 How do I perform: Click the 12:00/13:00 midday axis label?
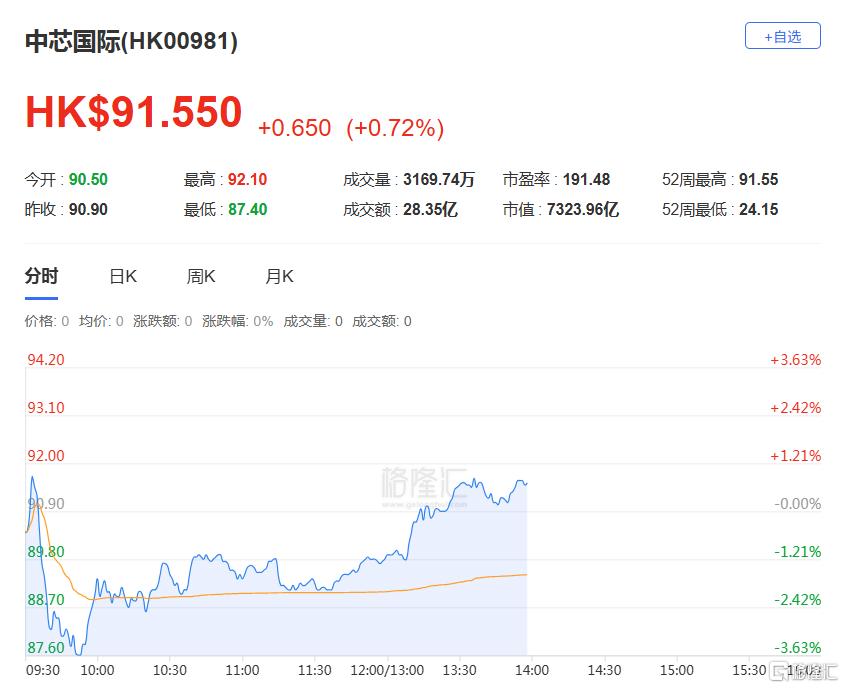(385, 670)
